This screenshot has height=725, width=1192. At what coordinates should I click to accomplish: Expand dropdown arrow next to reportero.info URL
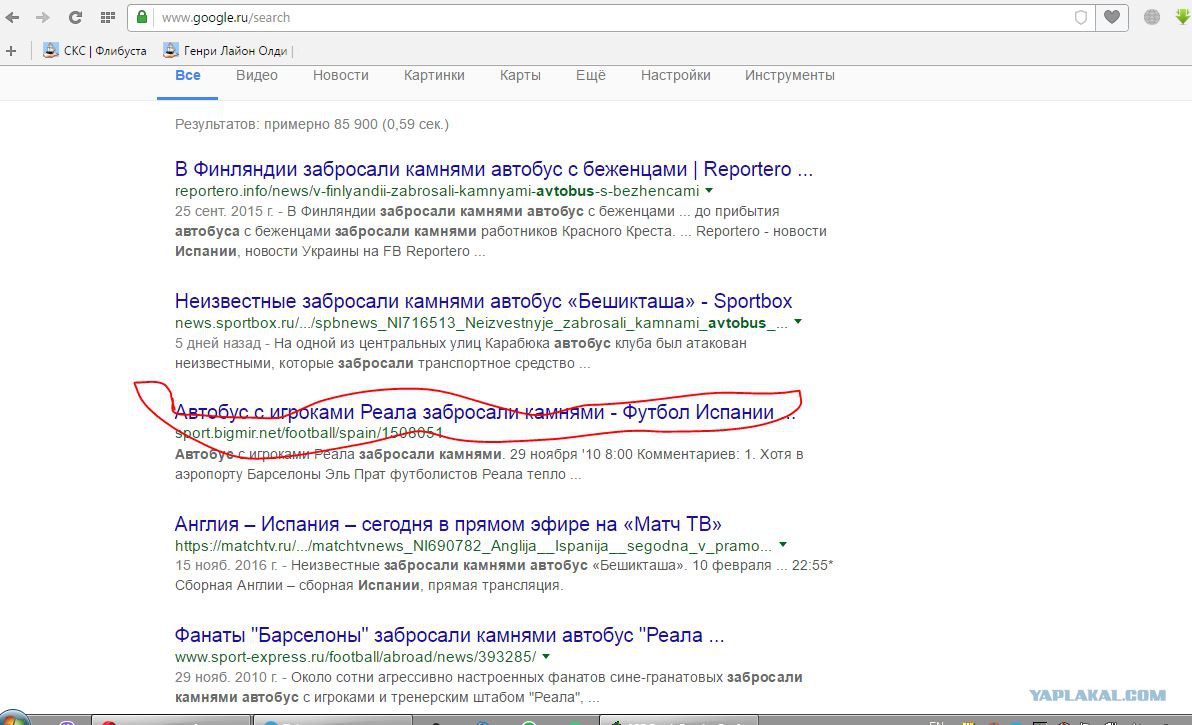(709, 190)
